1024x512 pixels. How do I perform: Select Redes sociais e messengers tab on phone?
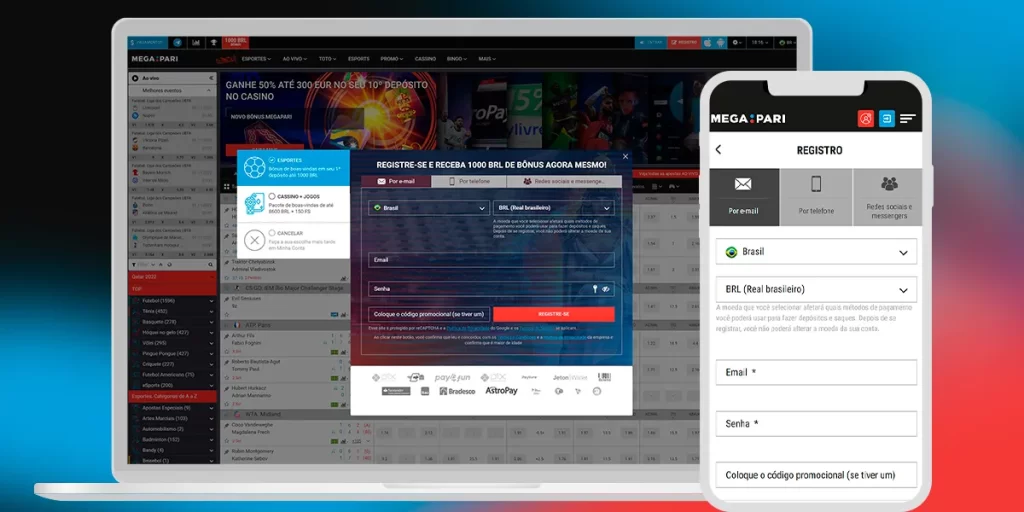(888, 197)
